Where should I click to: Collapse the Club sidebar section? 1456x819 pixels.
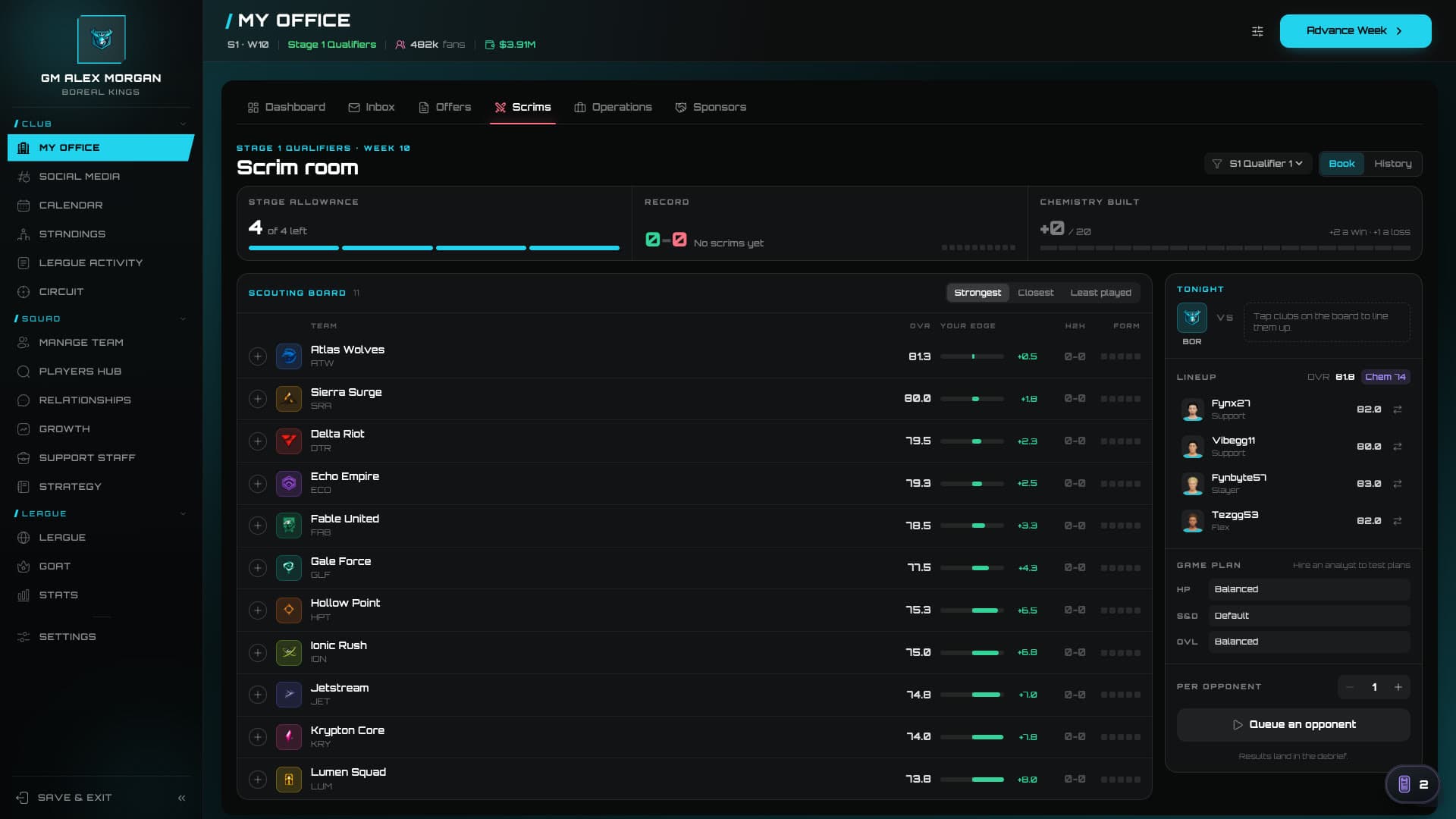click(183, 124)
